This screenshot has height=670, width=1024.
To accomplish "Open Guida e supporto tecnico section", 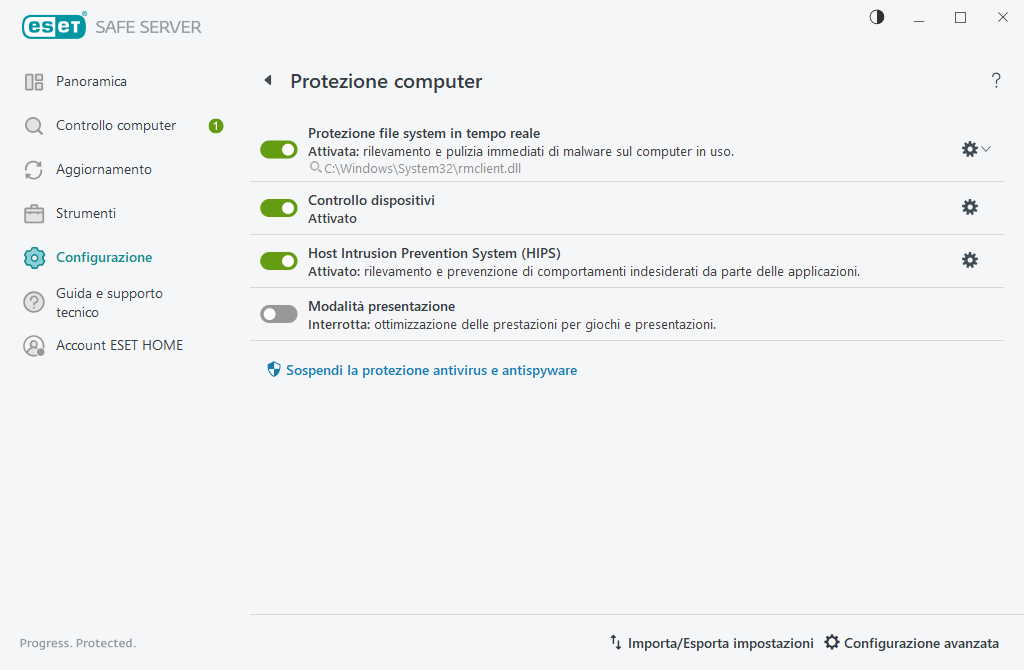I will pos(33,302).
